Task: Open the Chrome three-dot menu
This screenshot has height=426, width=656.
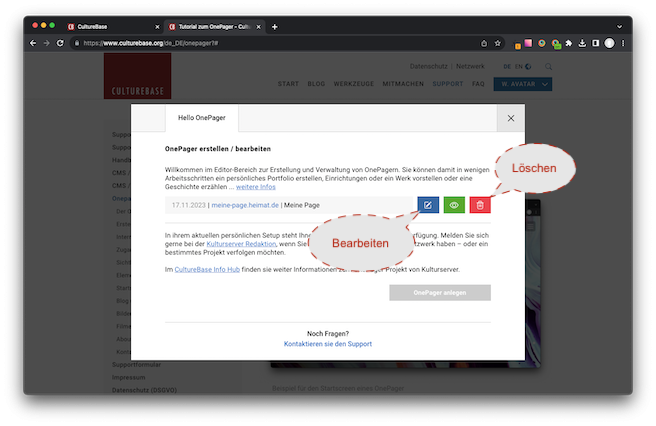Action: coord(623,43)
